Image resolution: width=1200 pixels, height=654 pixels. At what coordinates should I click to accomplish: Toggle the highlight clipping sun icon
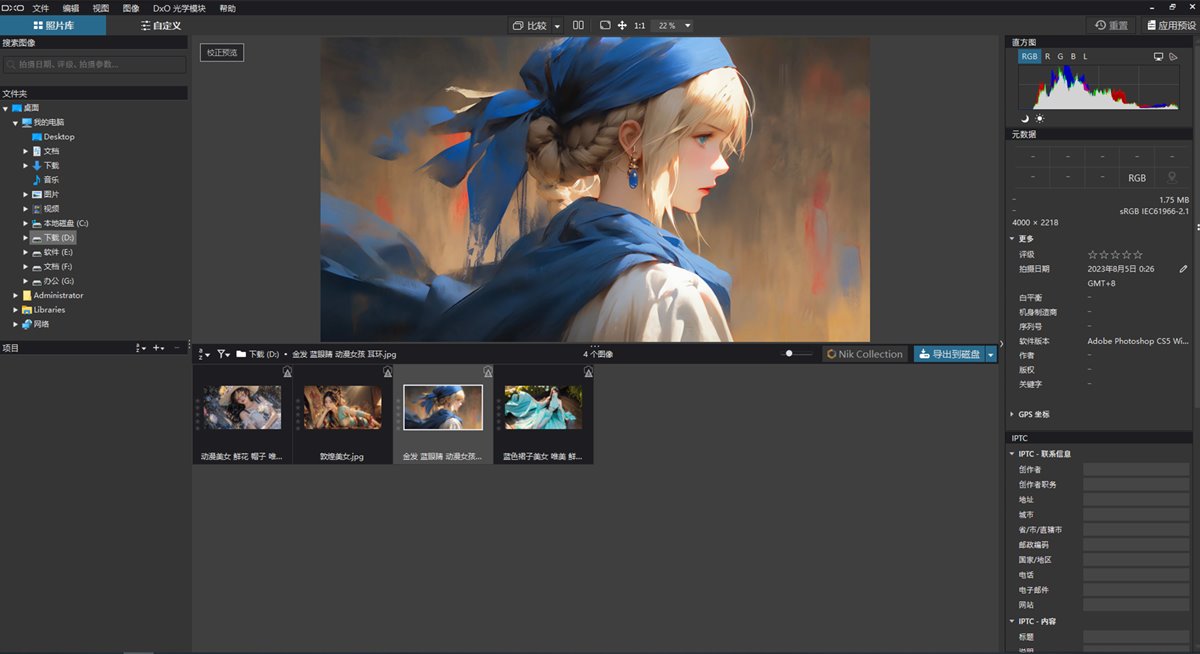coord(1038,118)
